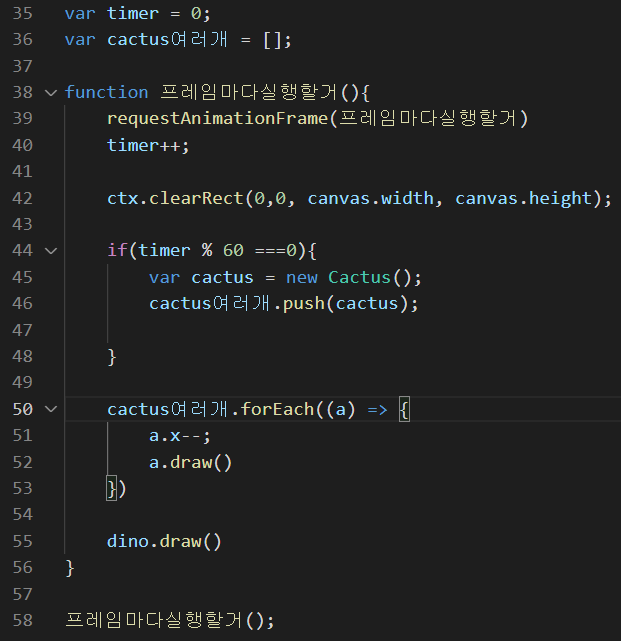
Task: Click line number 50 in the gutter
Action: coord(22,409)
